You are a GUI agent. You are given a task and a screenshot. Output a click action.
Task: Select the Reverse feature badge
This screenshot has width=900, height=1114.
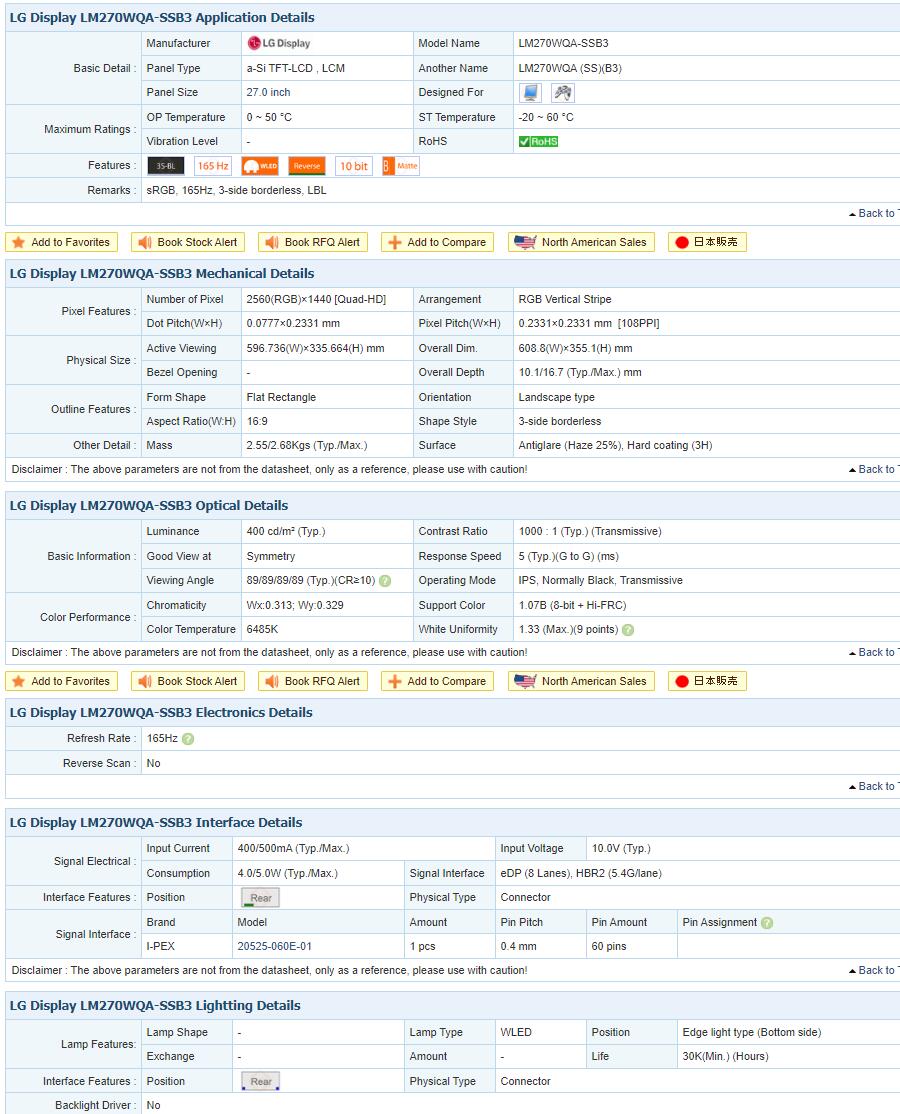point(307,166)
